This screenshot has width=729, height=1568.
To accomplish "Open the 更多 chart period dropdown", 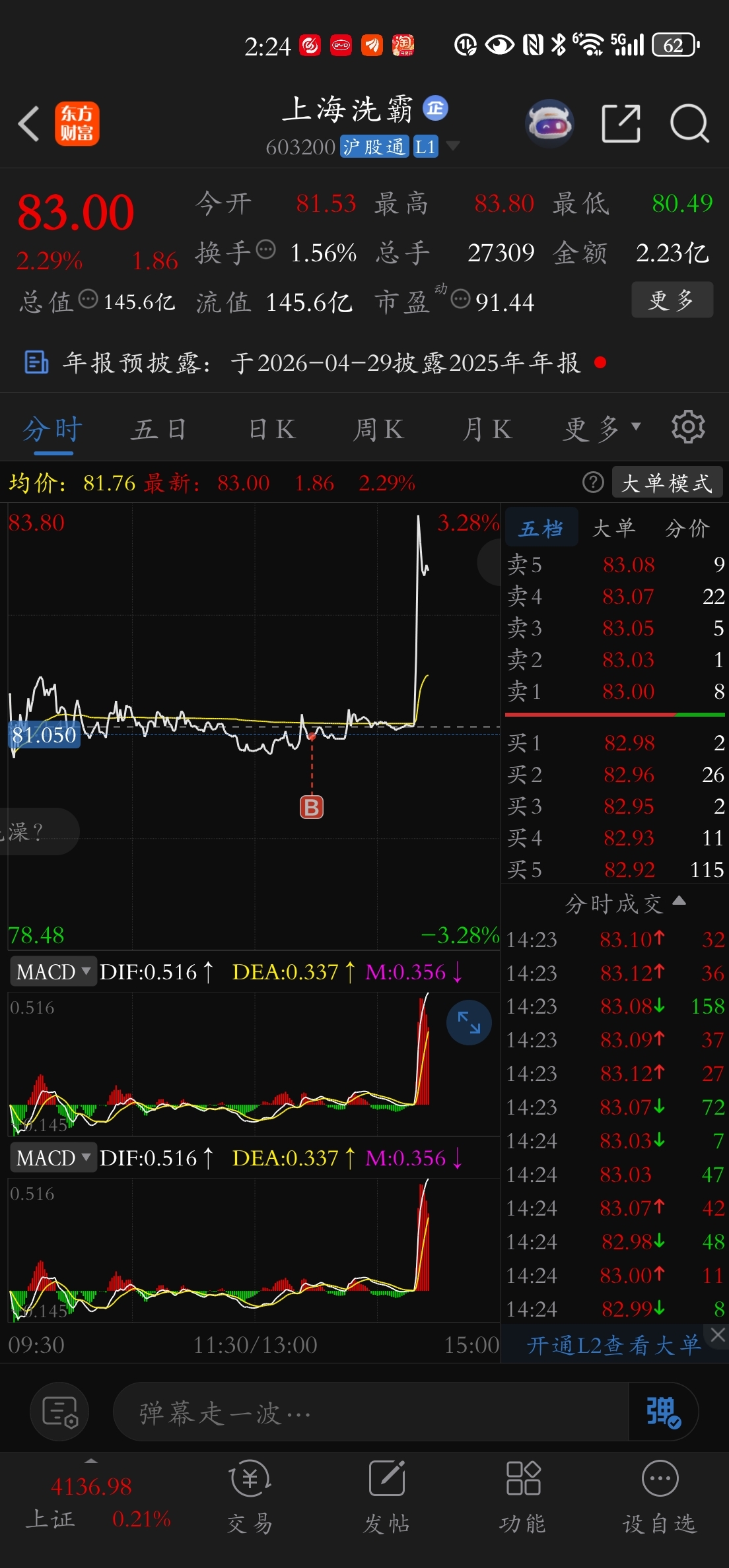I will pyautogui.click(x=602, y=428).
